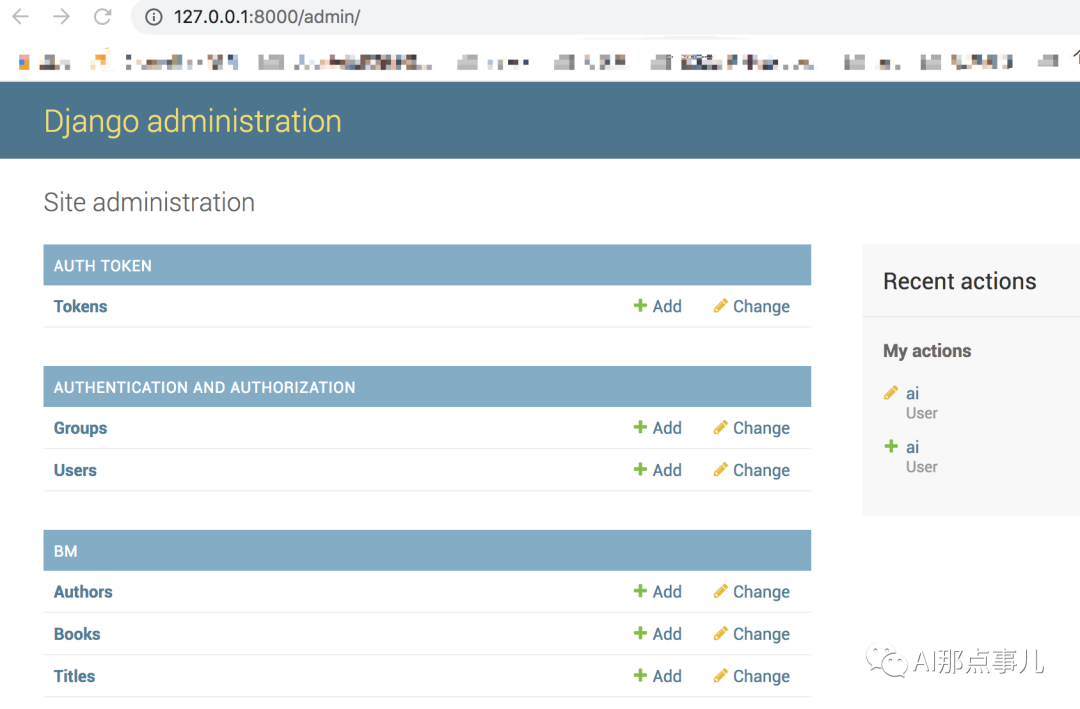Click the Add link for Titles
Image resolution: width=1080 pixels, height=709 pixels.
click(667, 677)
